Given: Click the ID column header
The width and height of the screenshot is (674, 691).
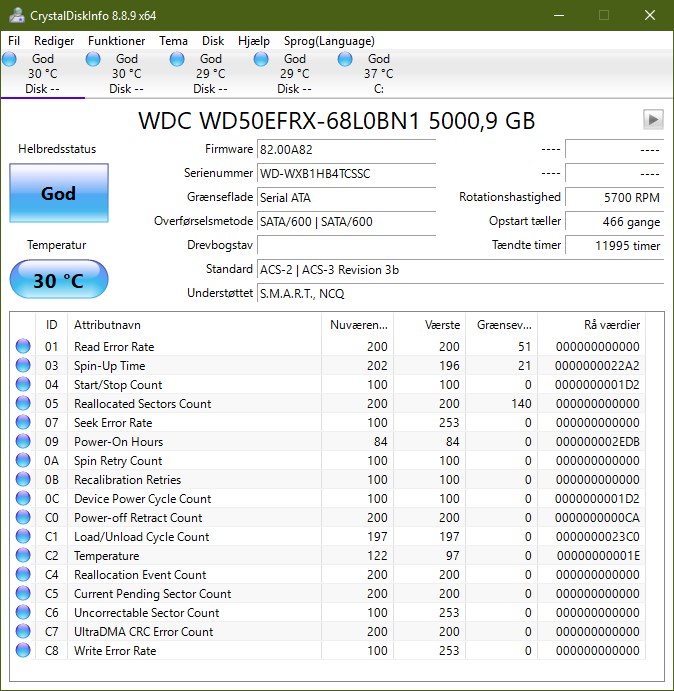Looking at the screenshot, I should pos(52,325).
